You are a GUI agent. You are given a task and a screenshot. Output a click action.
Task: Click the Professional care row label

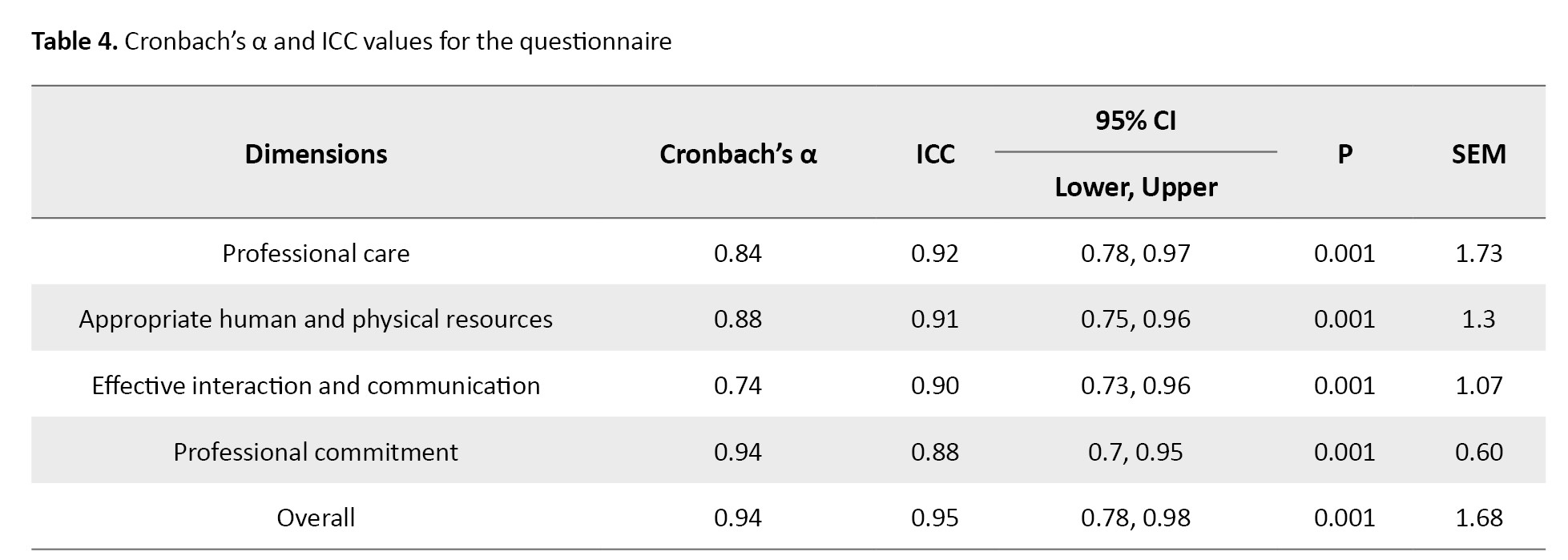(x=316, y=253)
